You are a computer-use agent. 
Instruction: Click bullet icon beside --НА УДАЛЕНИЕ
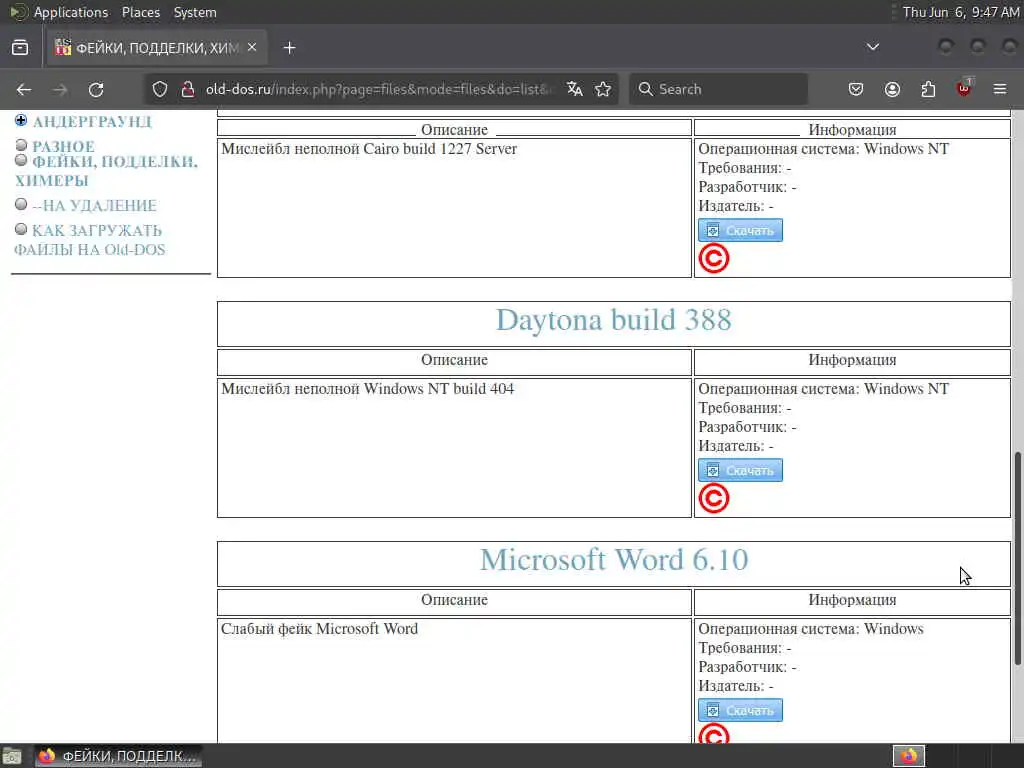21,204
